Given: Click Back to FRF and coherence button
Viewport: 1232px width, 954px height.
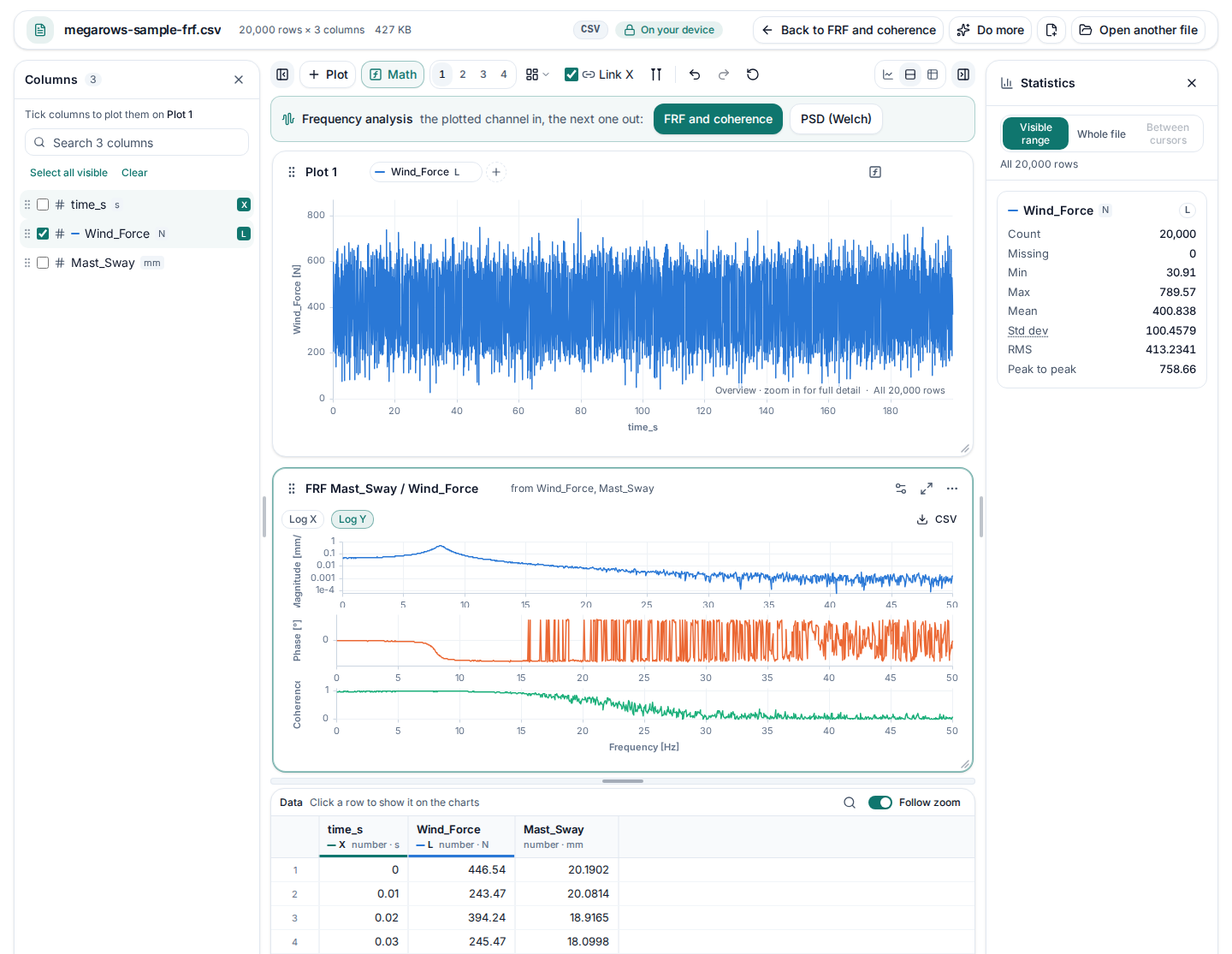Looking at the screenshot, I should (848, 30).
